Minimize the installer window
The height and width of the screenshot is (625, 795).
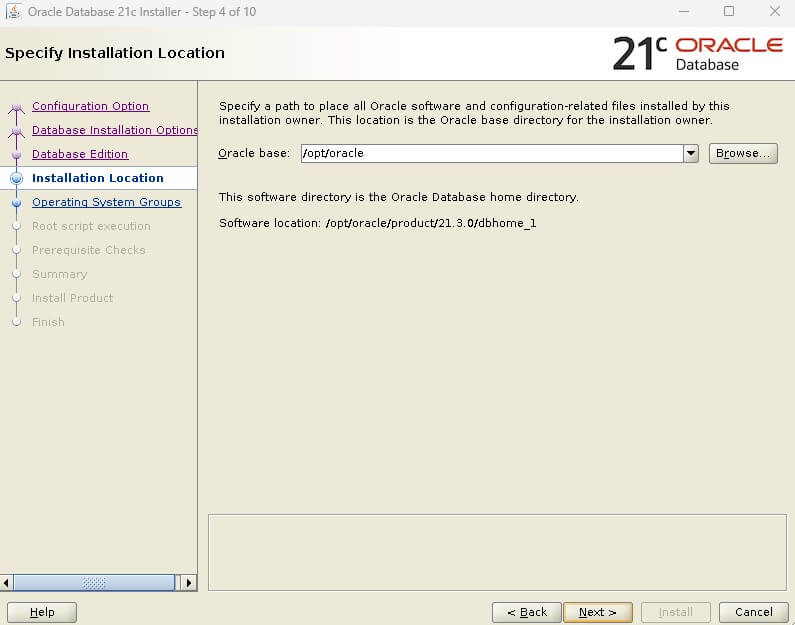[684, 11]
